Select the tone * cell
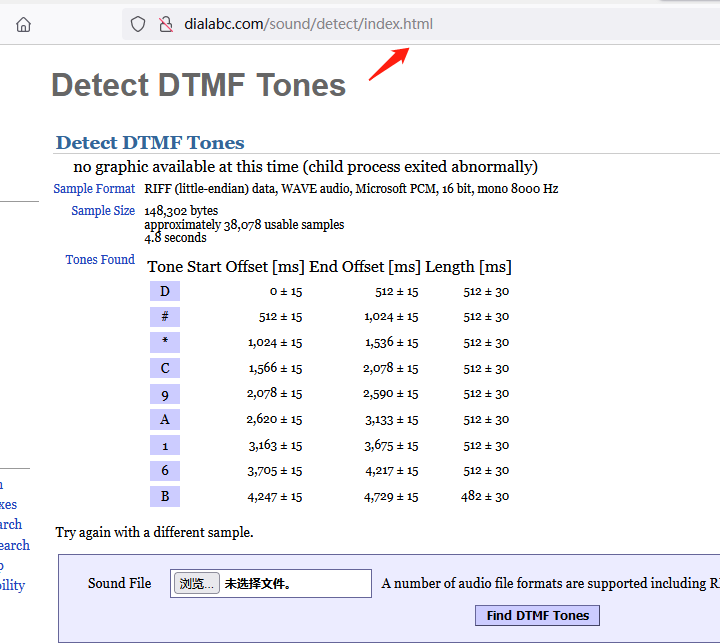This screenshot has width=720, height=644. coord(165,342)
